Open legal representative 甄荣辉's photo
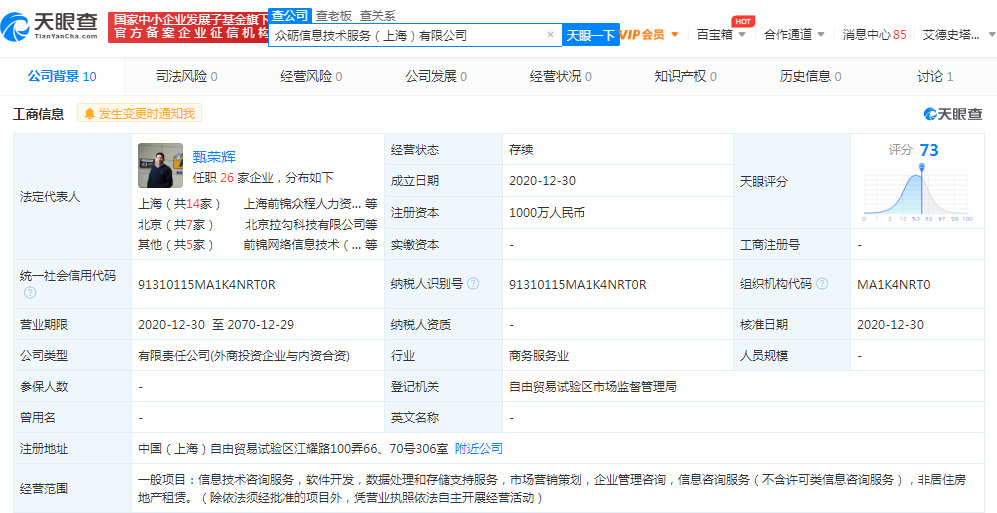The width and height of the screenshot is (997, 513). coord(160,165)
